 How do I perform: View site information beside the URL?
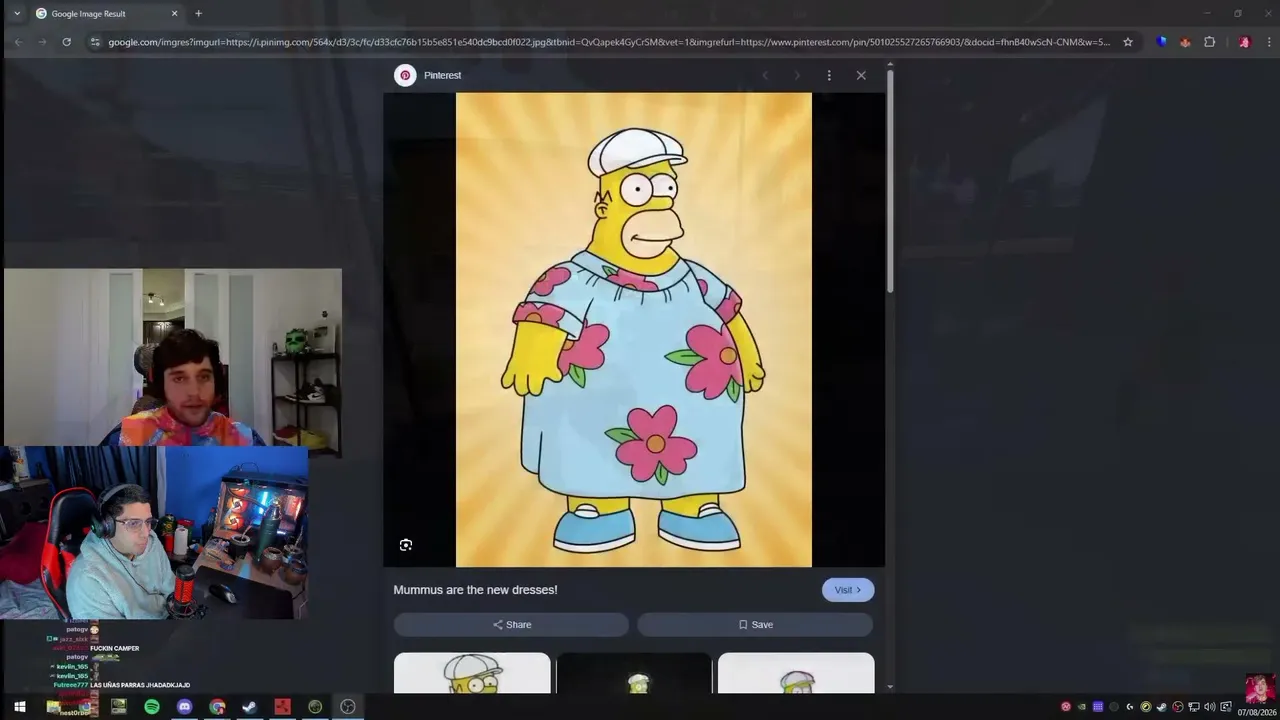click(95, 42)
